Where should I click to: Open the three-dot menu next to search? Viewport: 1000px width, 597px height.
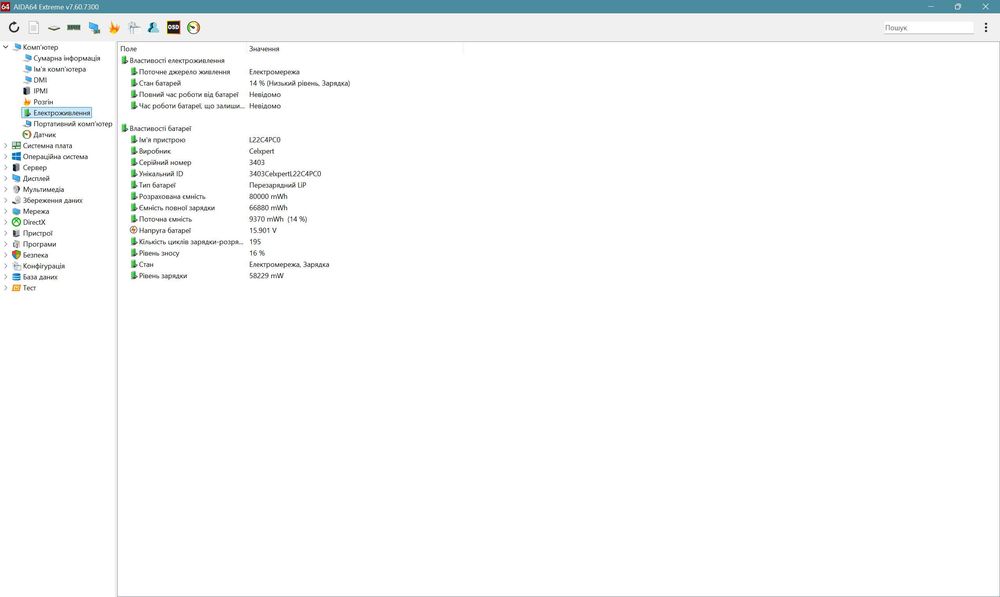coord(986,27)
